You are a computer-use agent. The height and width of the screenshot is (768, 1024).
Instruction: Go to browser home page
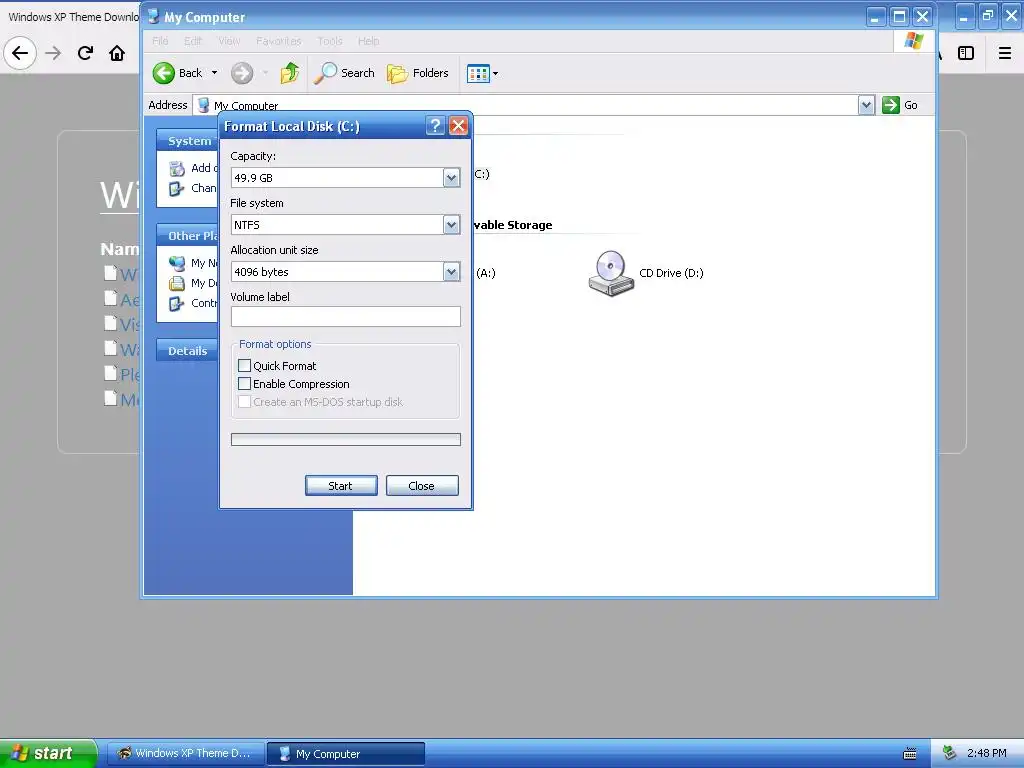click(117, 53)
